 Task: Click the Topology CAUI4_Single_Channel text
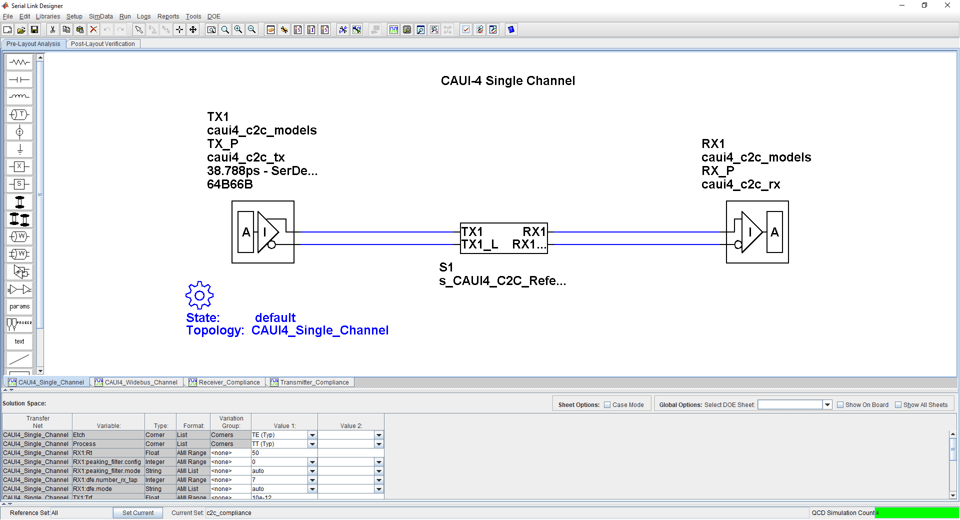click(x=287, y=331)
